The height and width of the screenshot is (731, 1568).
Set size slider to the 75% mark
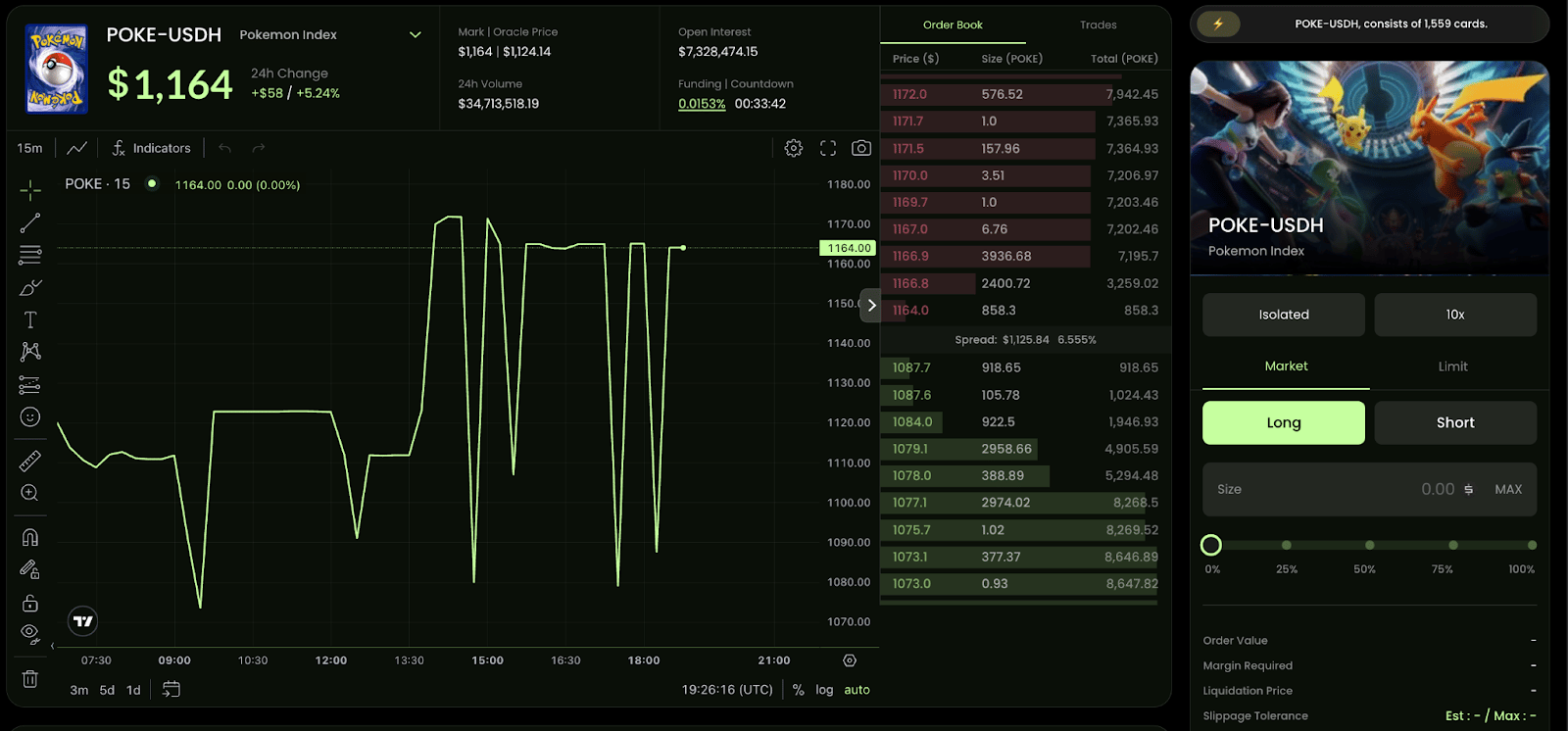(x=1453, y=545)
